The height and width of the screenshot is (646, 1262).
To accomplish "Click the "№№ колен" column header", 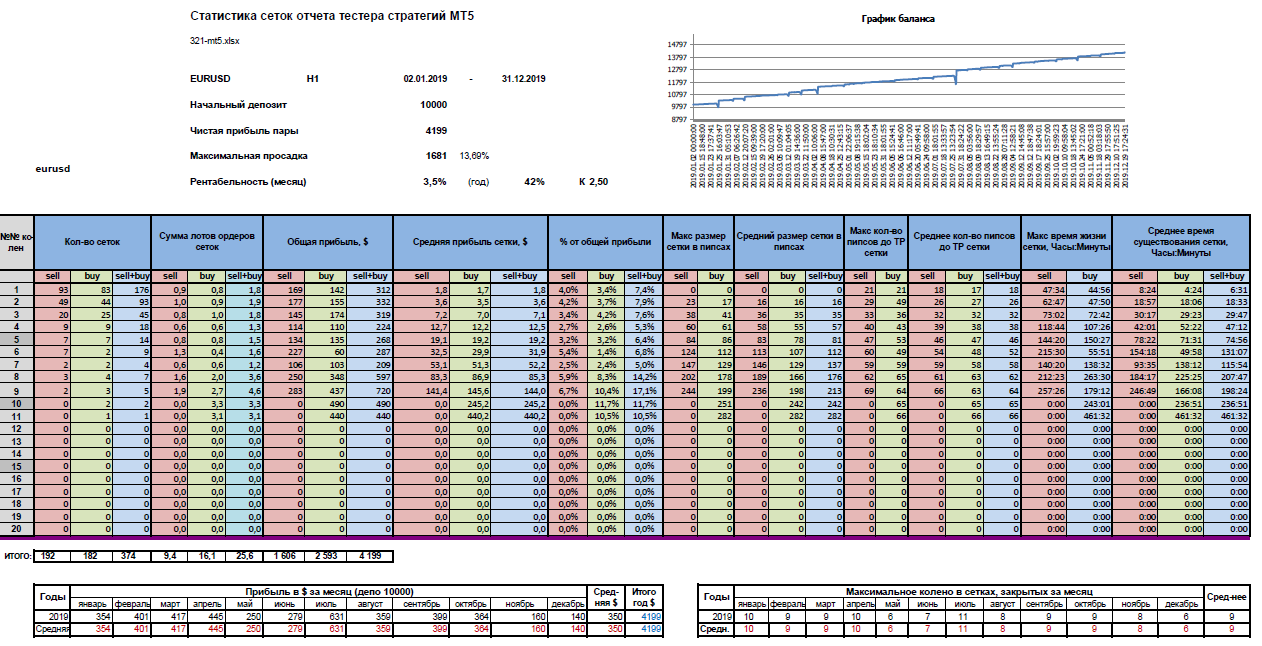I will pos(17,241).
